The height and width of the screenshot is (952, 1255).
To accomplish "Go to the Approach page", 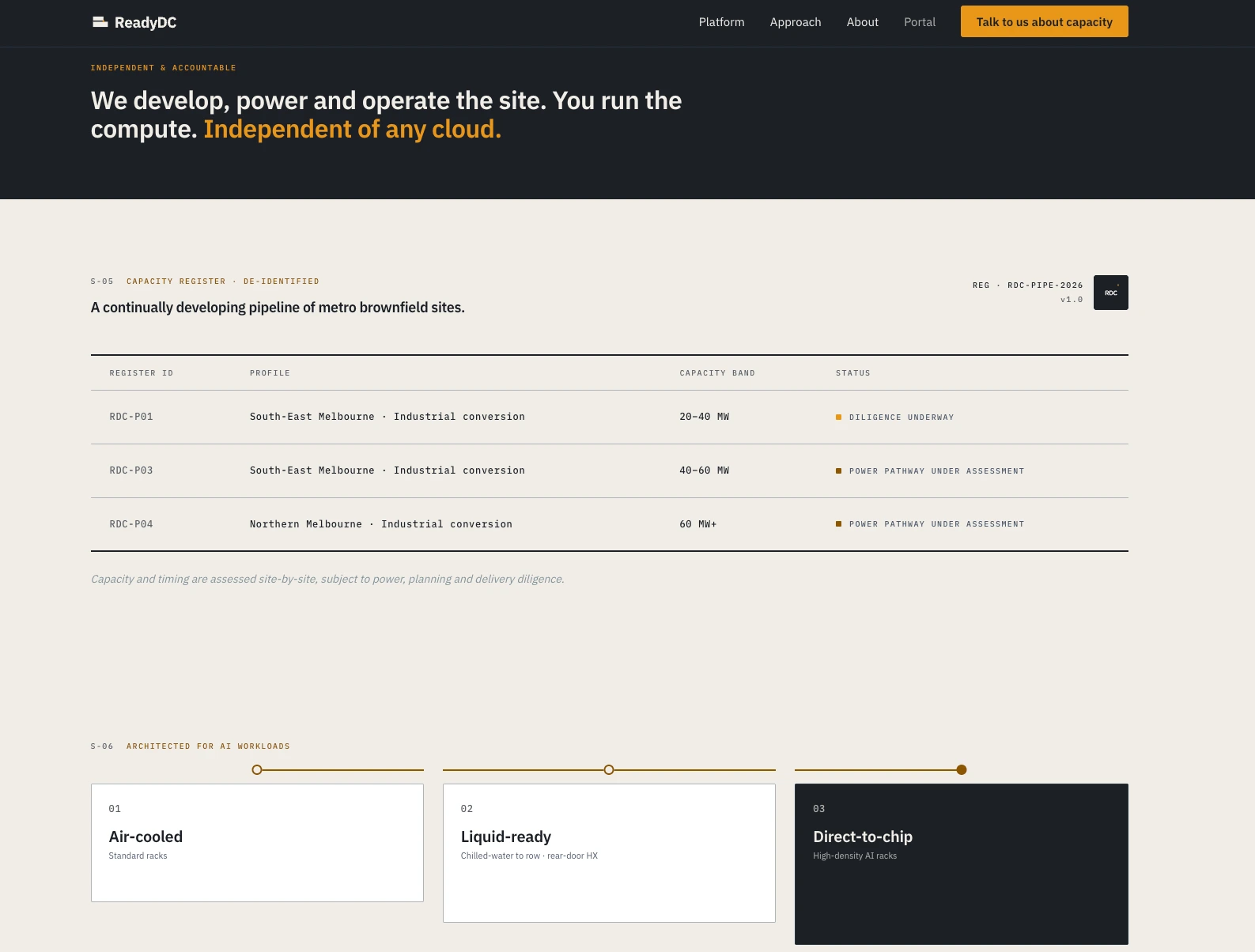I will click(796, 22).
